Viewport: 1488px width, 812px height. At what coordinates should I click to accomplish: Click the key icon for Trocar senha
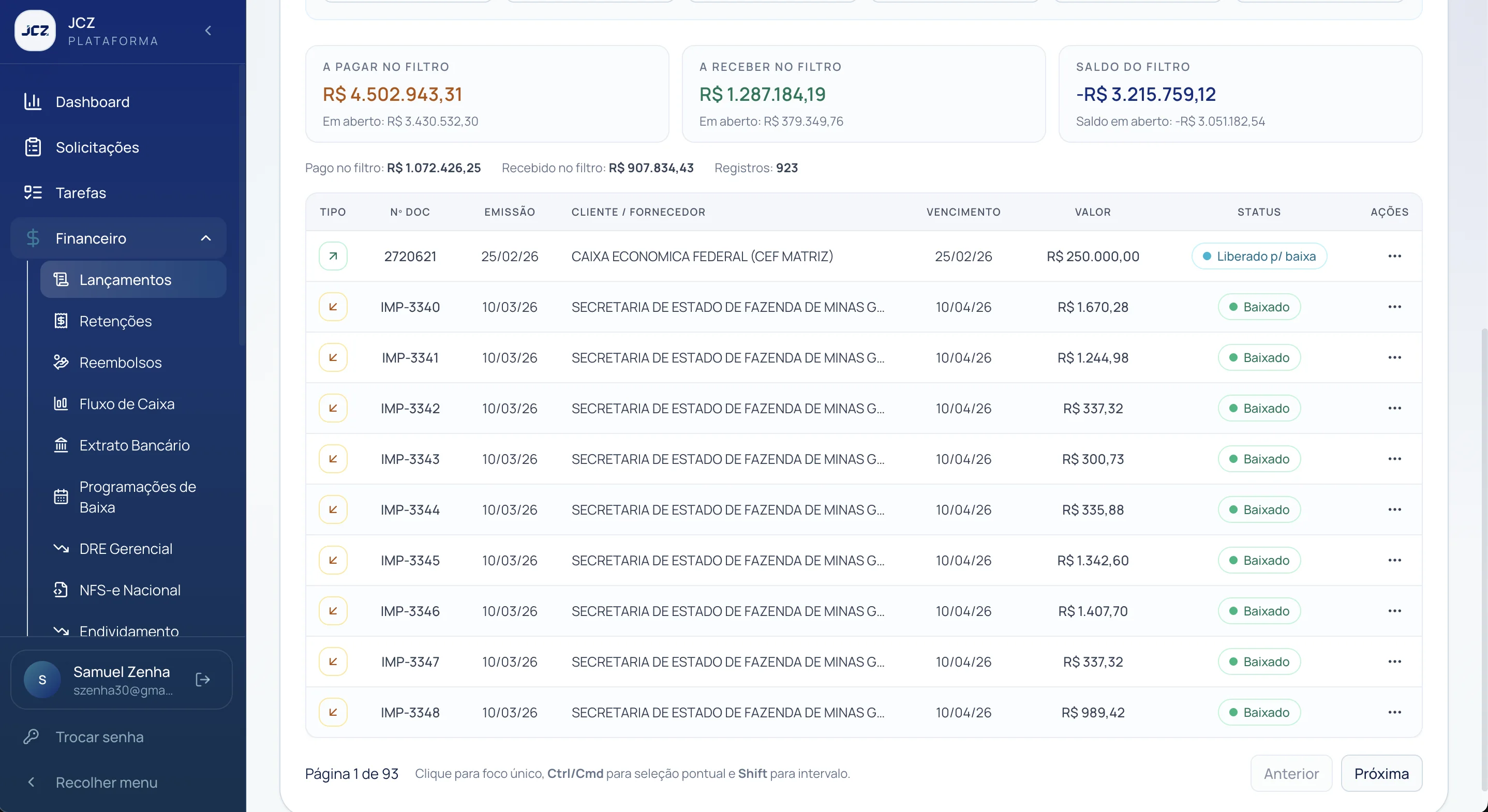[x=31, y=736]
